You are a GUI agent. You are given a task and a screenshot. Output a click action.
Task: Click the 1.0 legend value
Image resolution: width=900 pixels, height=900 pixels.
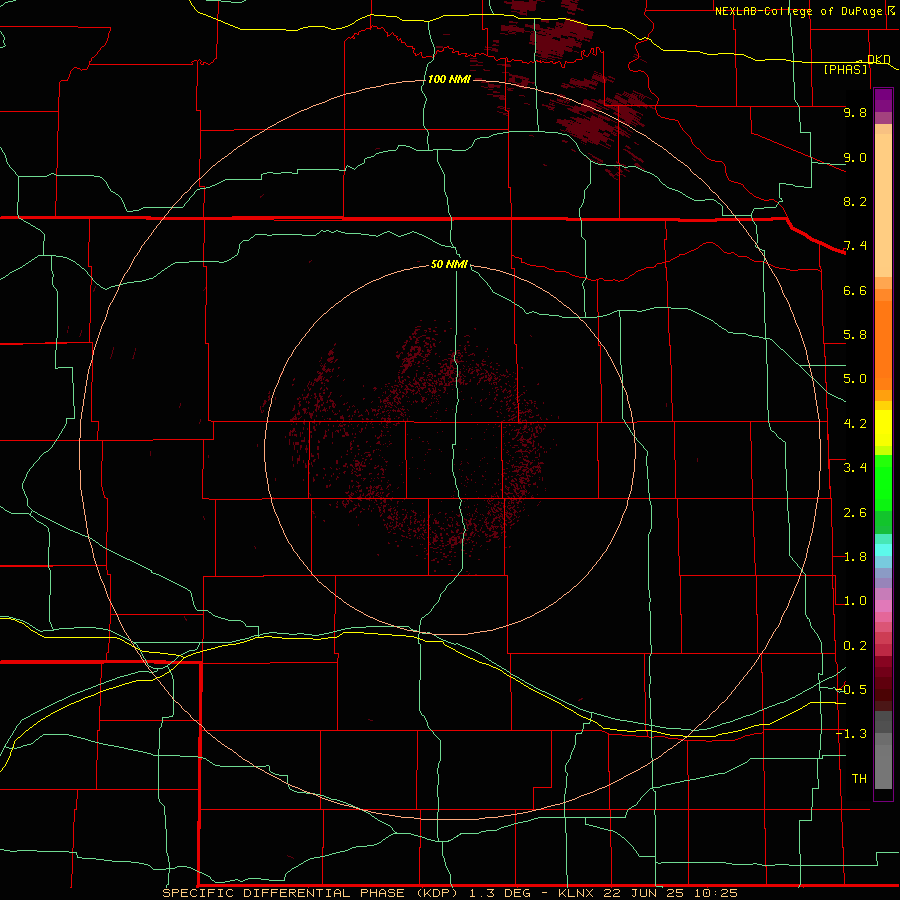tap(855, 601)
